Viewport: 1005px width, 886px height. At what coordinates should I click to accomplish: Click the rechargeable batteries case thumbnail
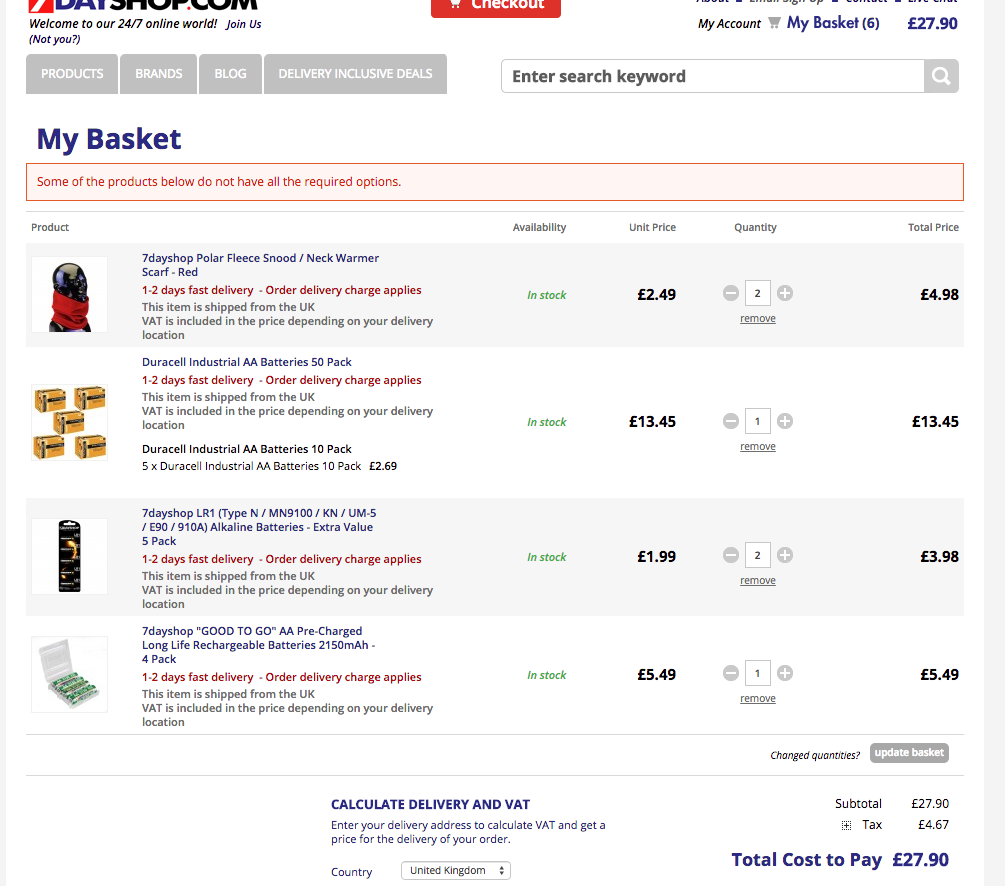click(69, 674)
